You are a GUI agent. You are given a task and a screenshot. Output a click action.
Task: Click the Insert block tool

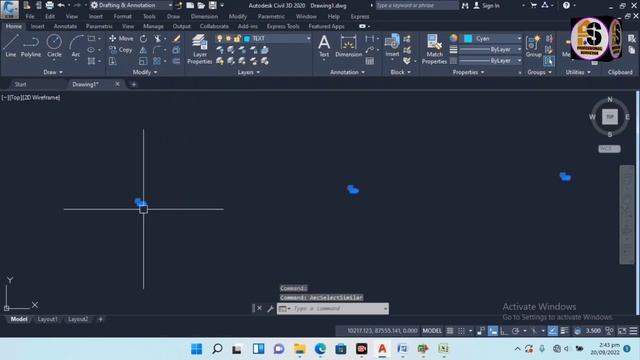pyautogui.click(x=392, y=46)
